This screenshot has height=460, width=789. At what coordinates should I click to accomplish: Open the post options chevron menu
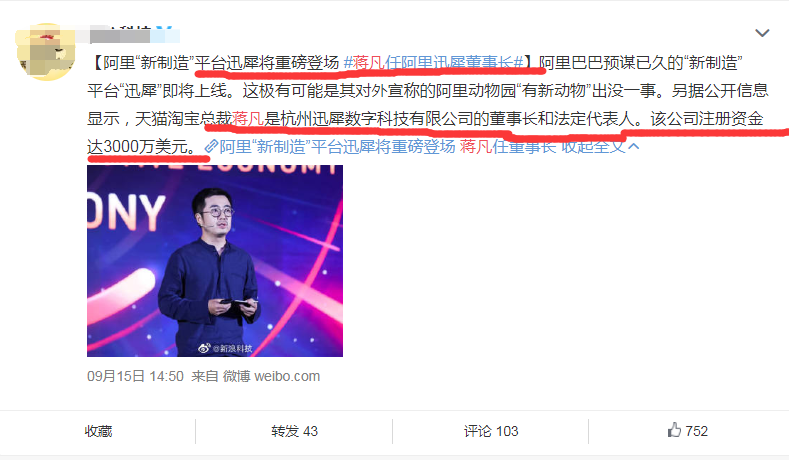click(762, 33)
